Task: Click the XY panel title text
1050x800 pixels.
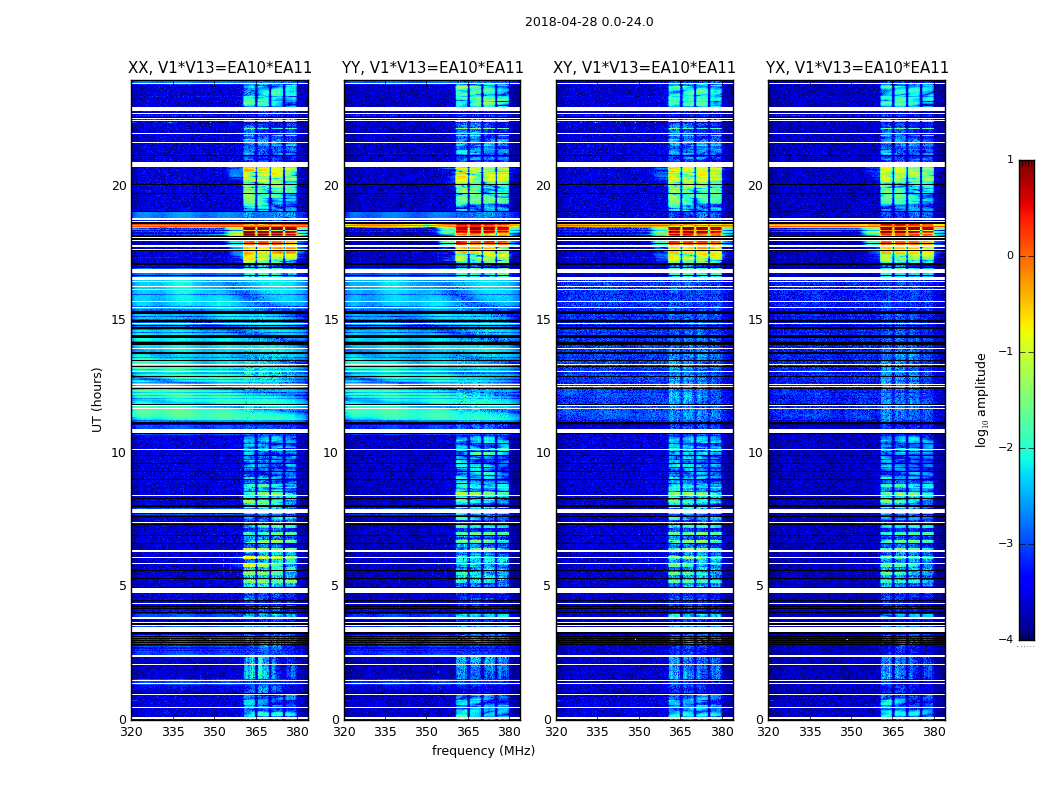Action: (644, 68)
